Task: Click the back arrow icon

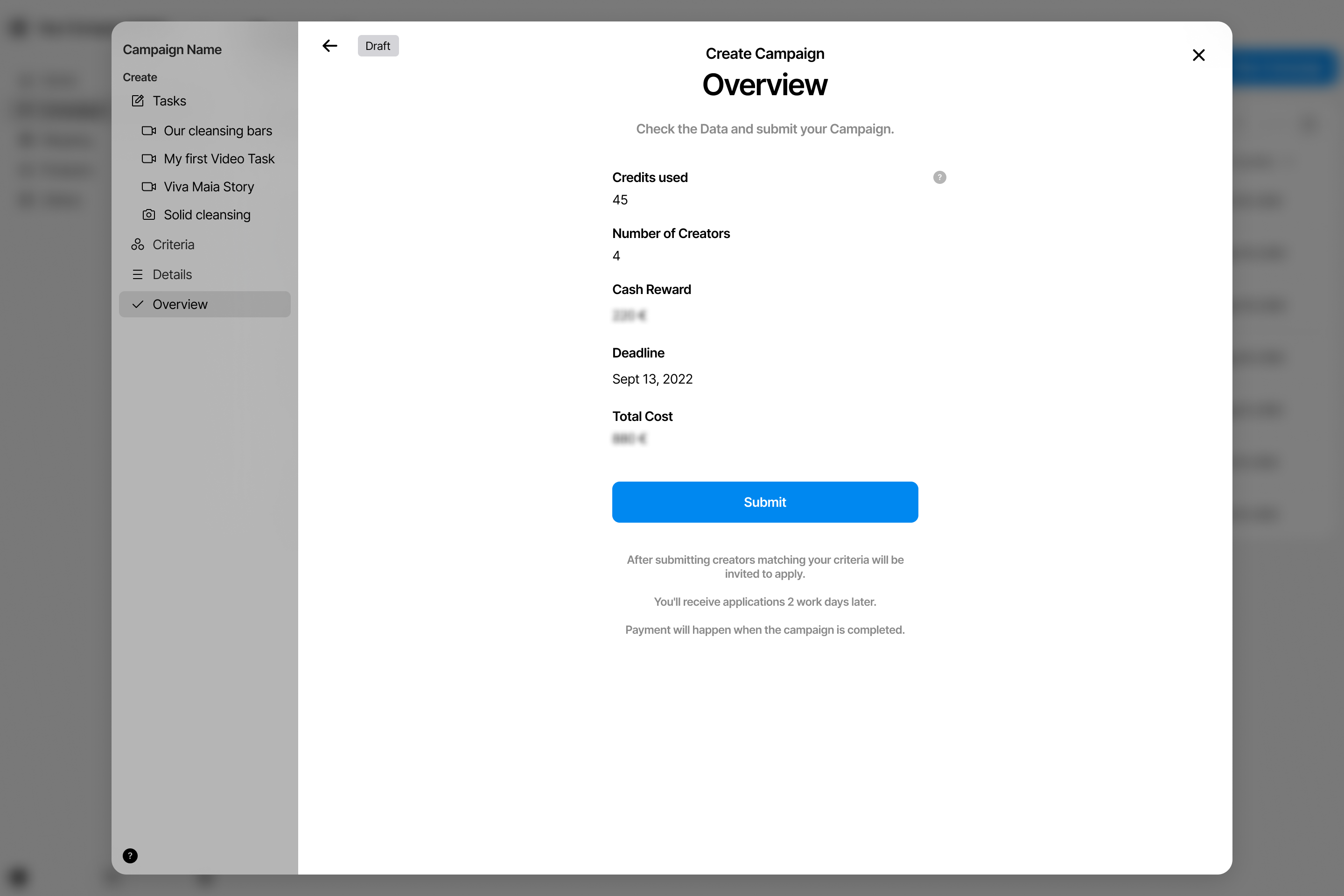Action: pyautogui.click(x=330, y=46)
